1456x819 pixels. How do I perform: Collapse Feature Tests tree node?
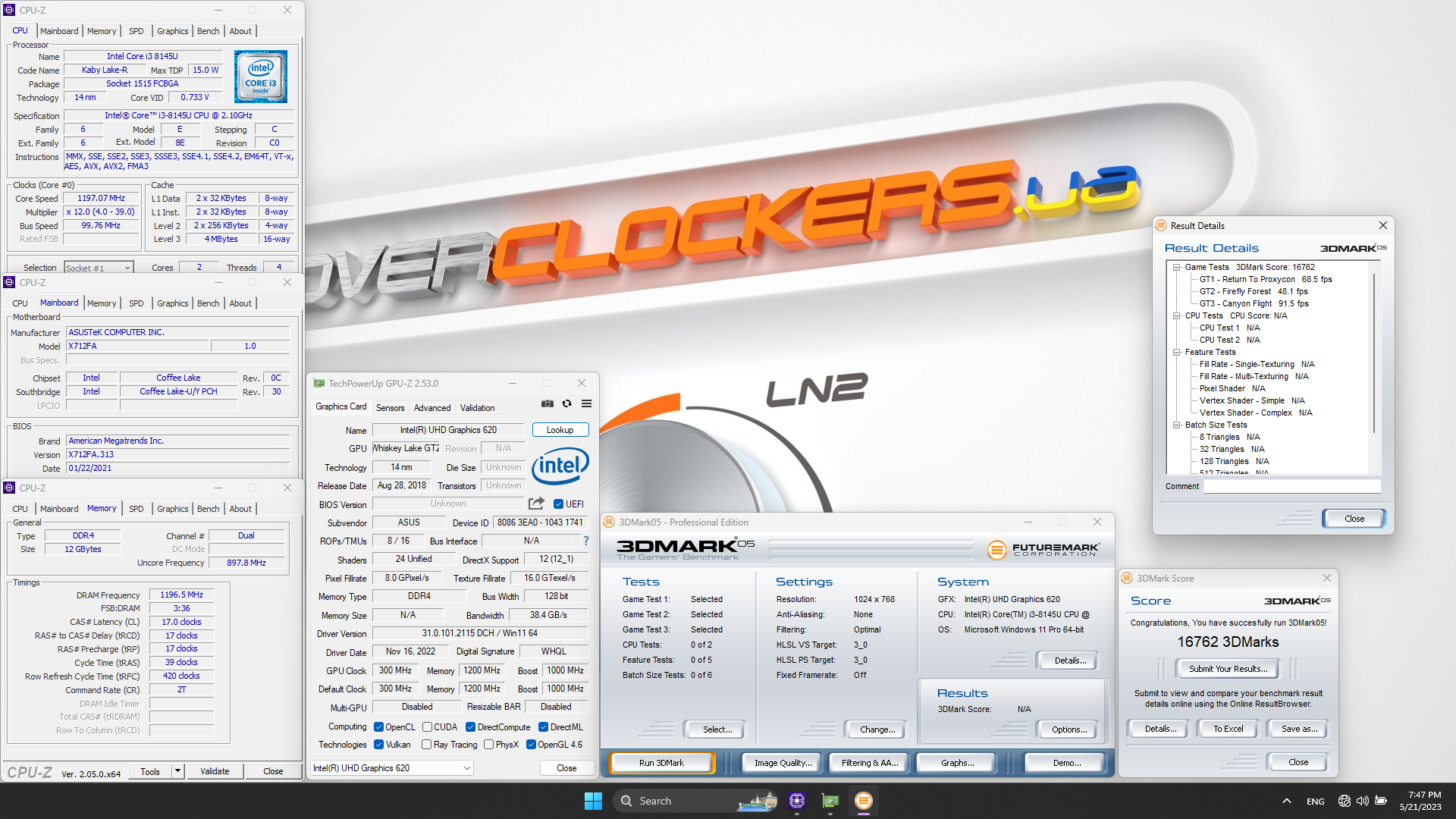coord(1177,352)
